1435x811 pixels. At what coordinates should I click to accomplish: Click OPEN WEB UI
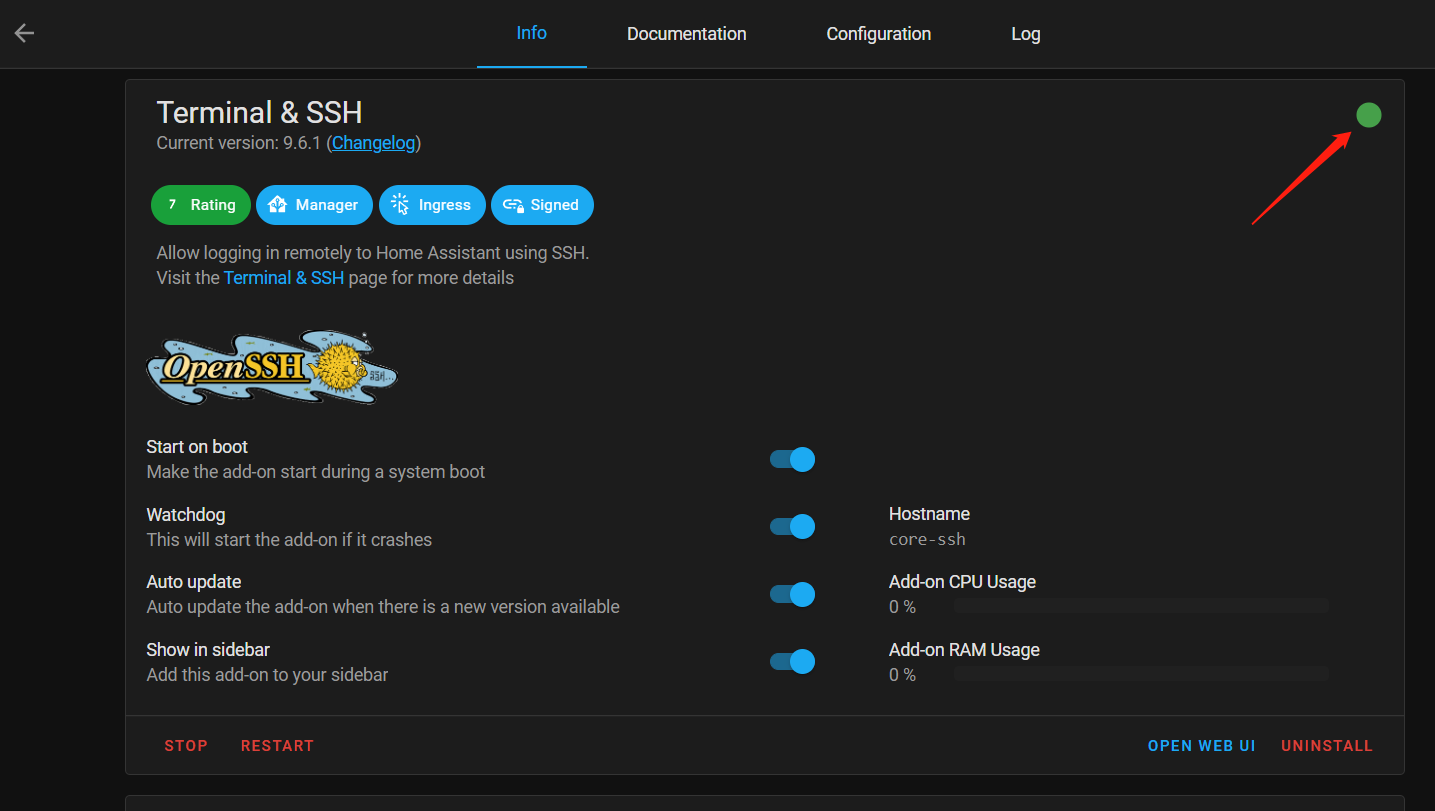pyautogui.click(x=1201, y=746)
